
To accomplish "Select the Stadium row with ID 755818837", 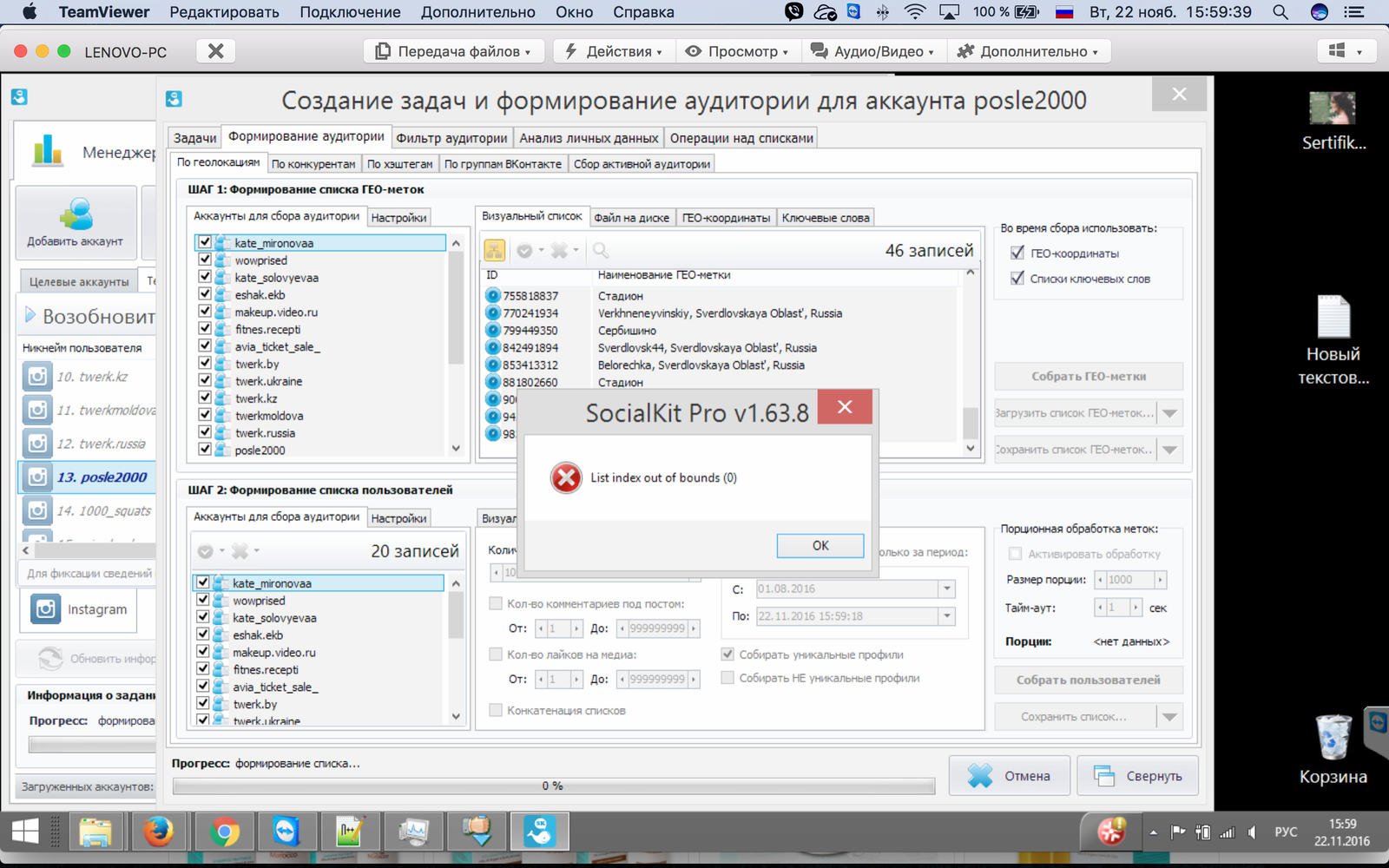I will click(620, 296).
